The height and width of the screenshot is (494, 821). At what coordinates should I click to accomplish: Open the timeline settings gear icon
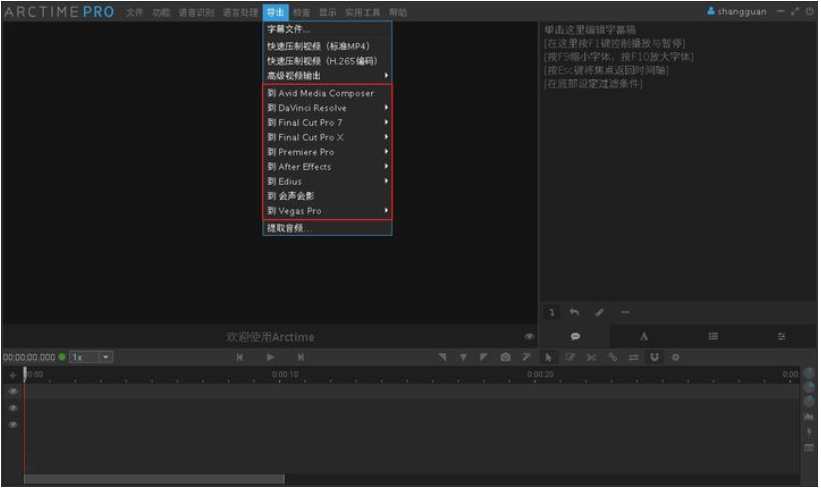pyautogui.click(x=675, y=357)
